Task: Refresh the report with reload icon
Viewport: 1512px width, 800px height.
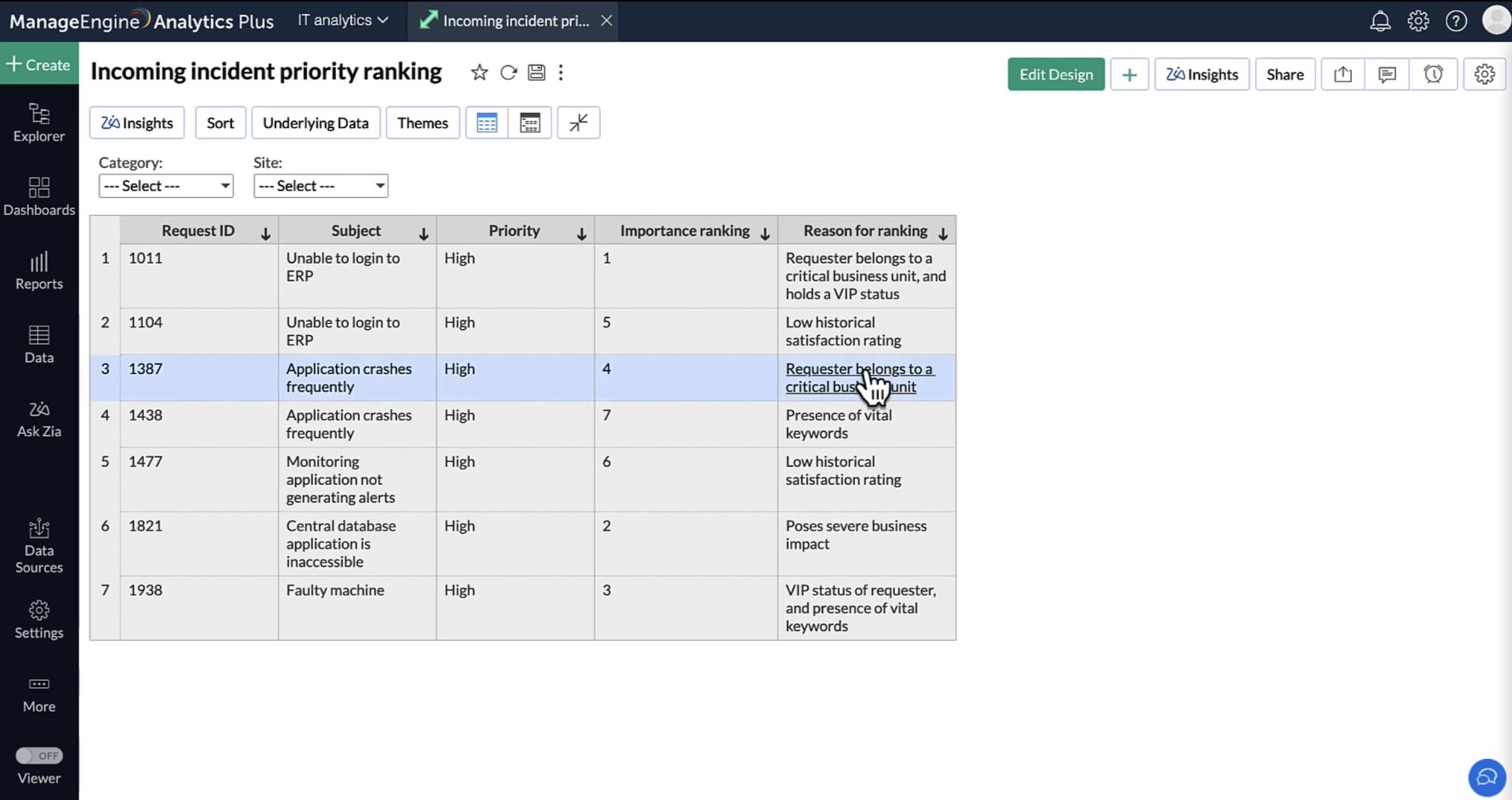Action: point(508,73)
